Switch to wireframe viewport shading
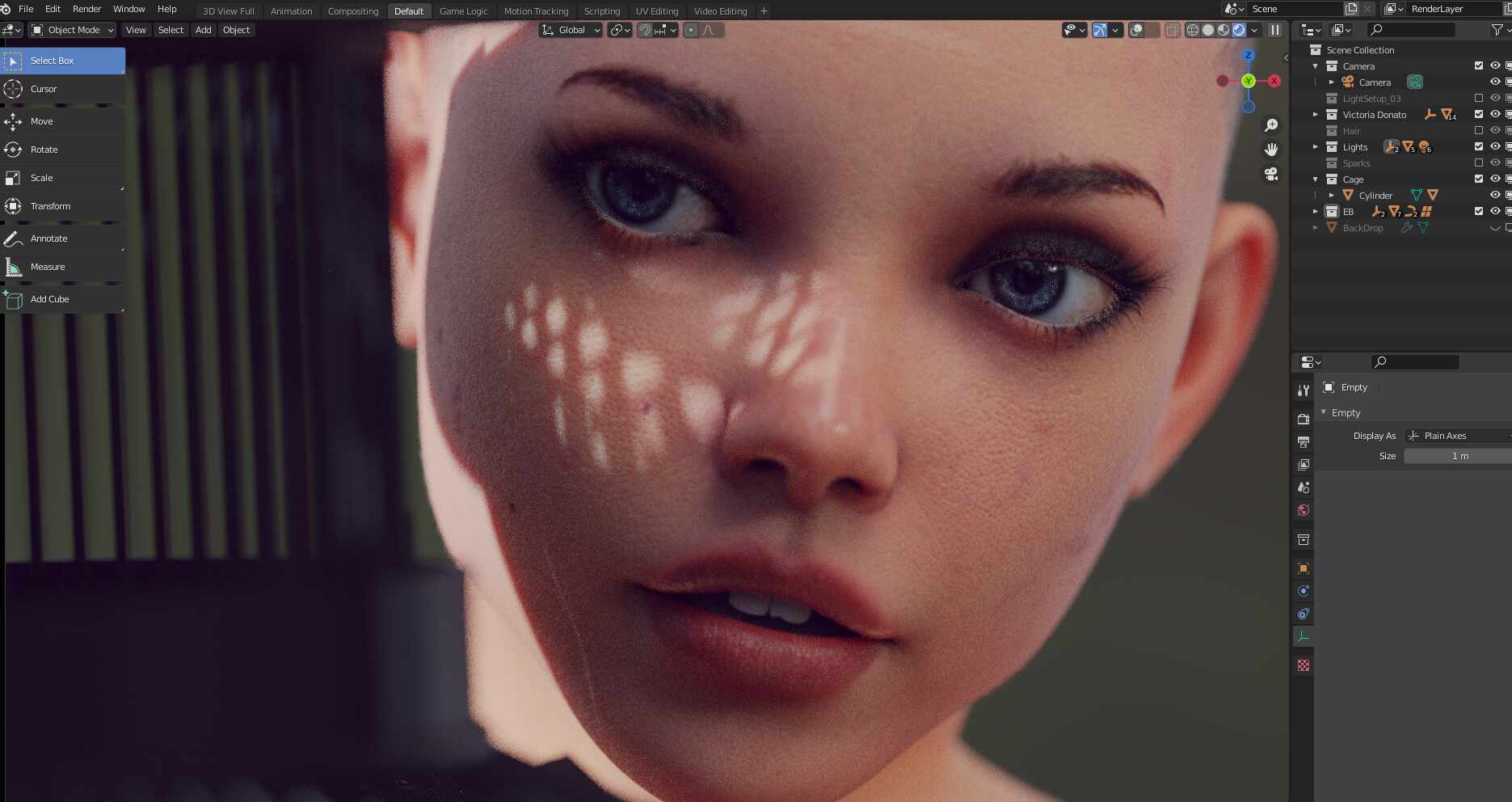This screenshot has width=1512, height=802. pyautogui.click(x=1192, y=30)
